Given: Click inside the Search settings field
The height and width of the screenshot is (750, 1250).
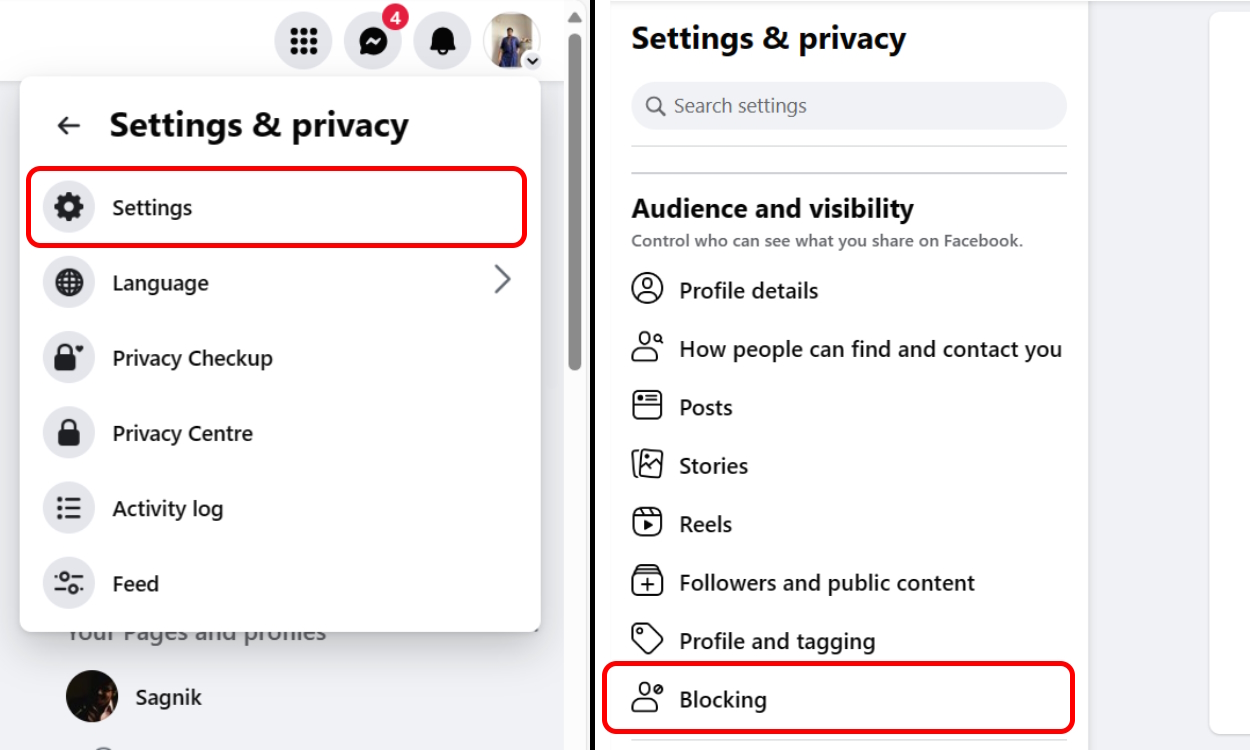Looking at the screenshot, I should tap(848, 105).
